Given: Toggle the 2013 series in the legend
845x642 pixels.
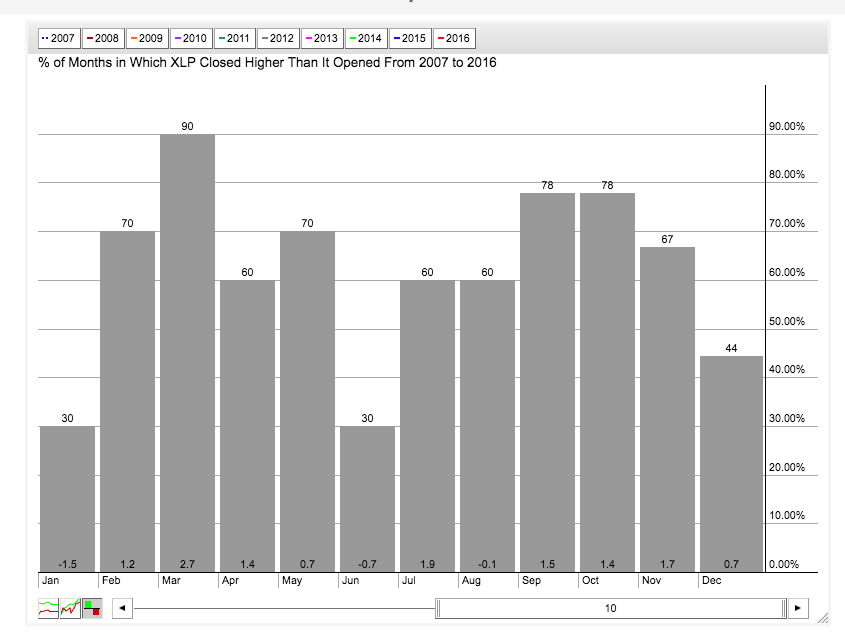Looking at the screenshot, I should tap(322, 38).
